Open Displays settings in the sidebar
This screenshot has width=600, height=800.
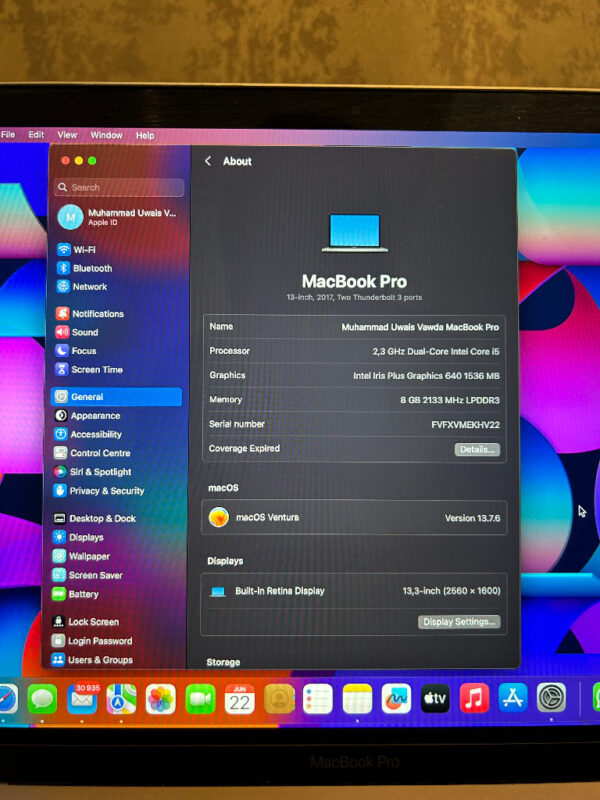click(x=79, y=537)
